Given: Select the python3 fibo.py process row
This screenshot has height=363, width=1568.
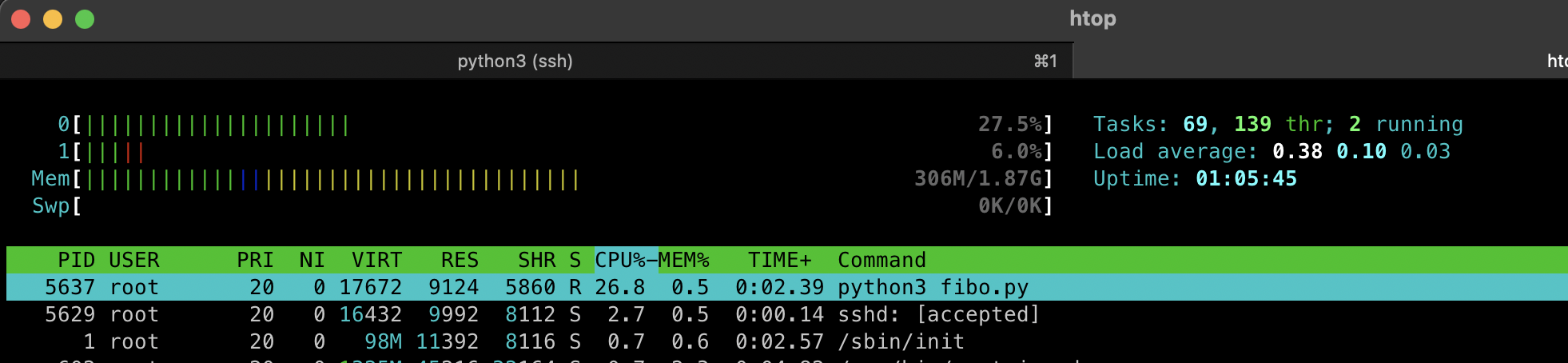Looking at the screenshot, I should pos(787,287).
